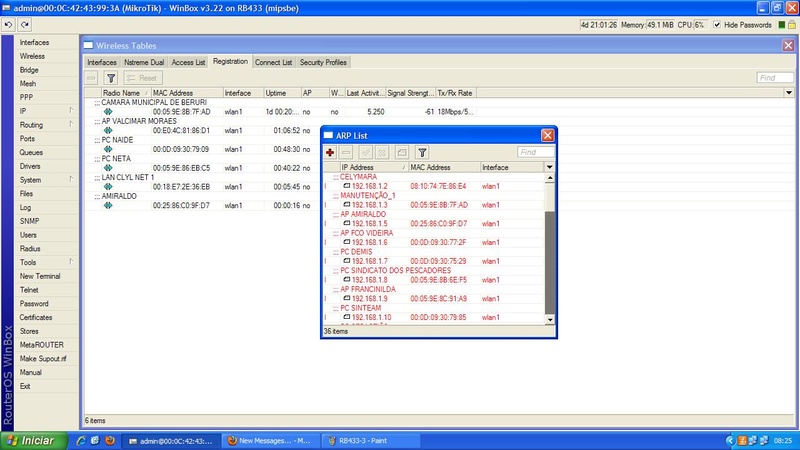Click the Redo arrow in top toolbar

pos(24,24)
